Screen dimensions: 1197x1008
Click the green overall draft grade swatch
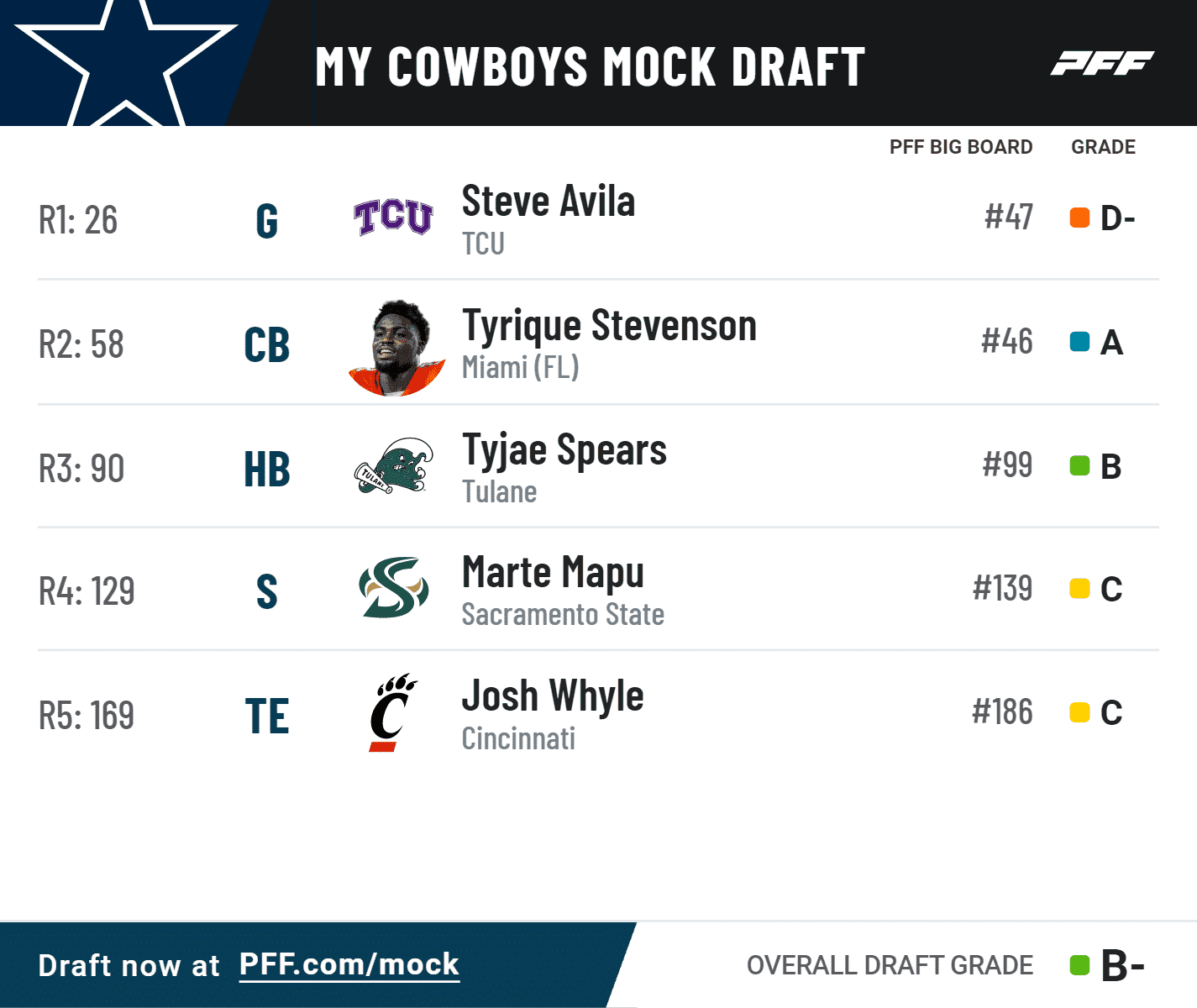click(x=1079, y=965)
